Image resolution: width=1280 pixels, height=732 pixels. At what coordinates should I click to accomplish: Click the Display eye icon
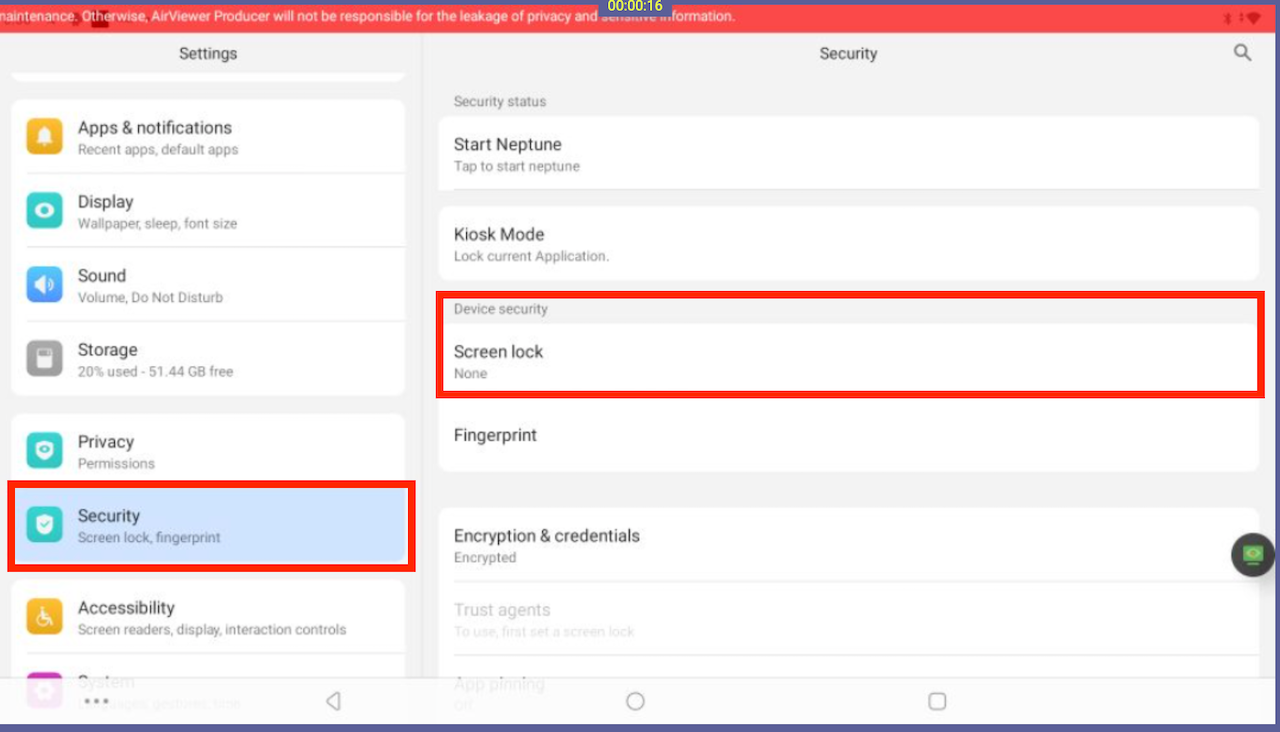[44, 210]
